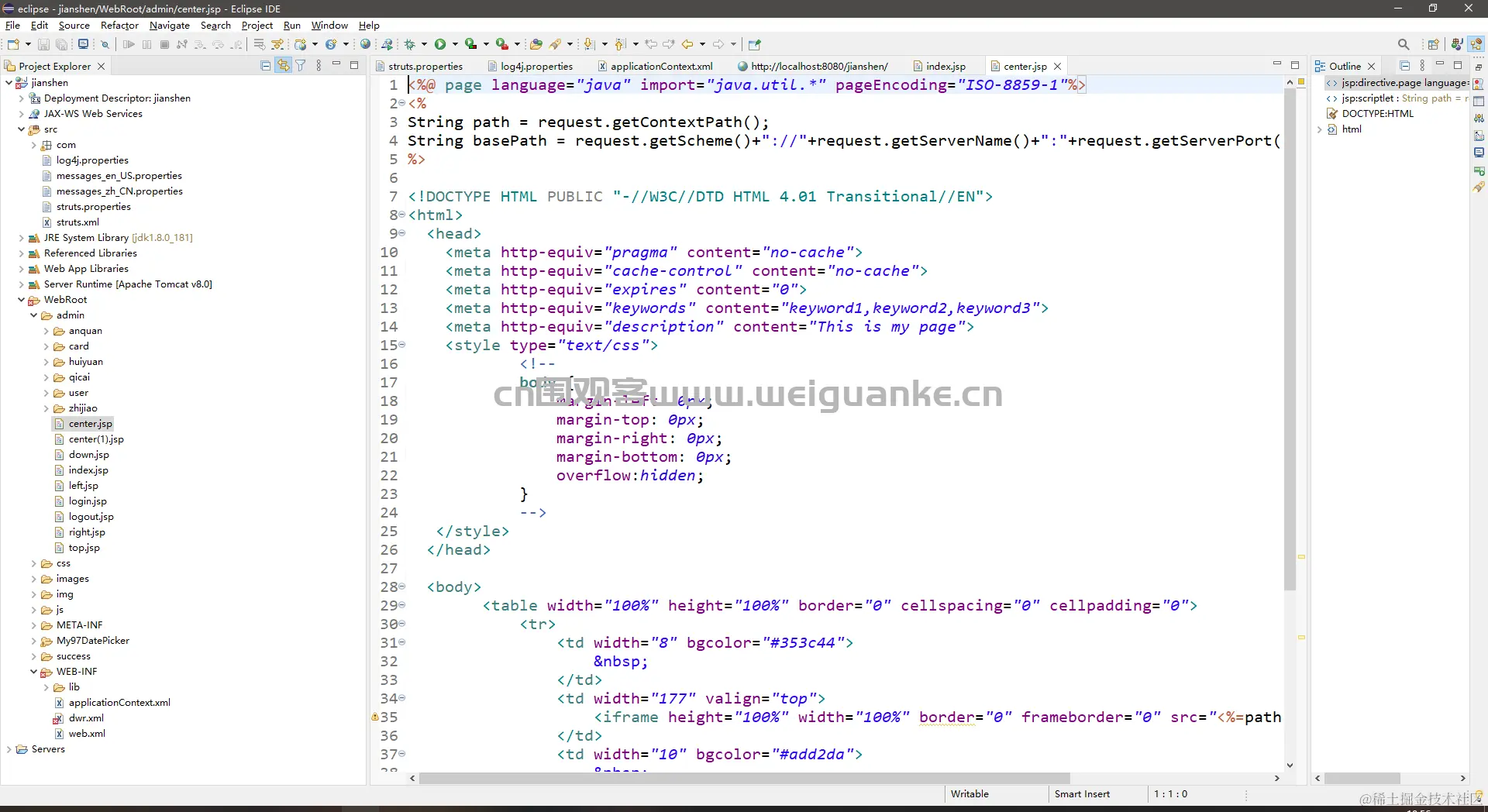The image size is (1488, 812).
Task: Click the Search flashlight toolbar icon
Action: coord(556,44)
